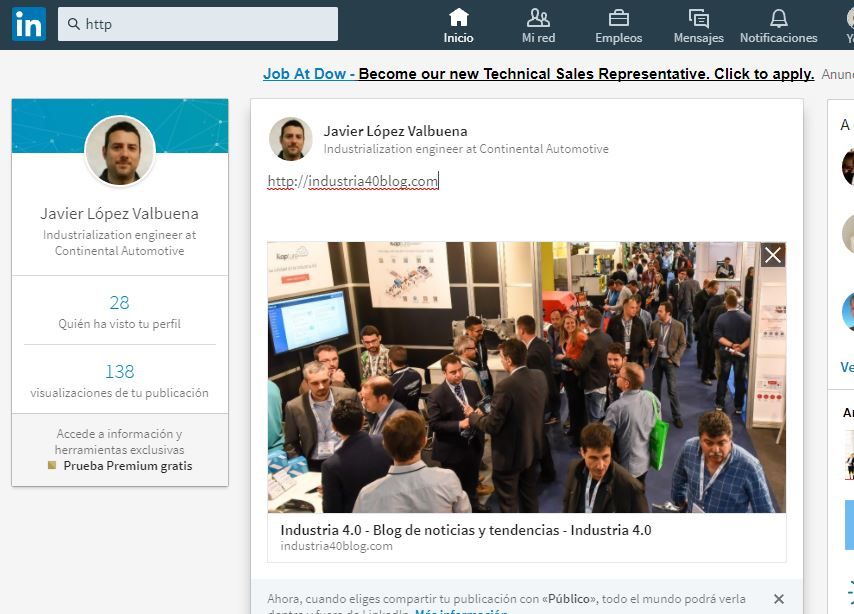Click the author avatar in post composer
This screenshot has height=614, width=854.
291,139
